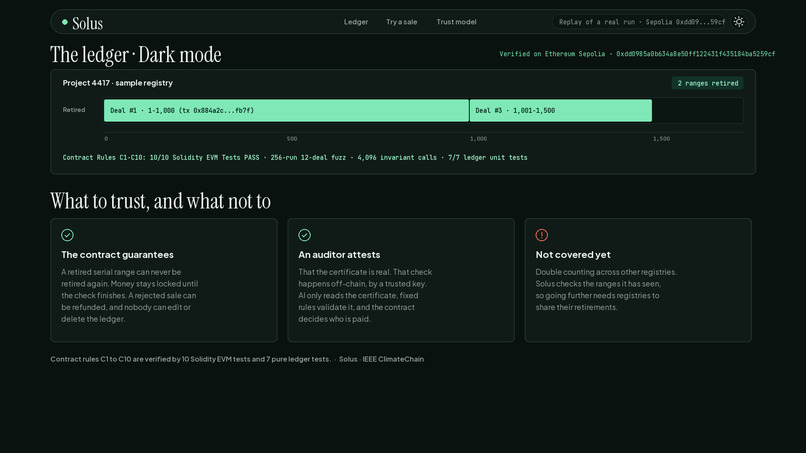Image resolution: width=806 pixels, height=453 pixels.
Task: Open the Verified on Ethereum Sepolia address link
Action: pos(637,54)
